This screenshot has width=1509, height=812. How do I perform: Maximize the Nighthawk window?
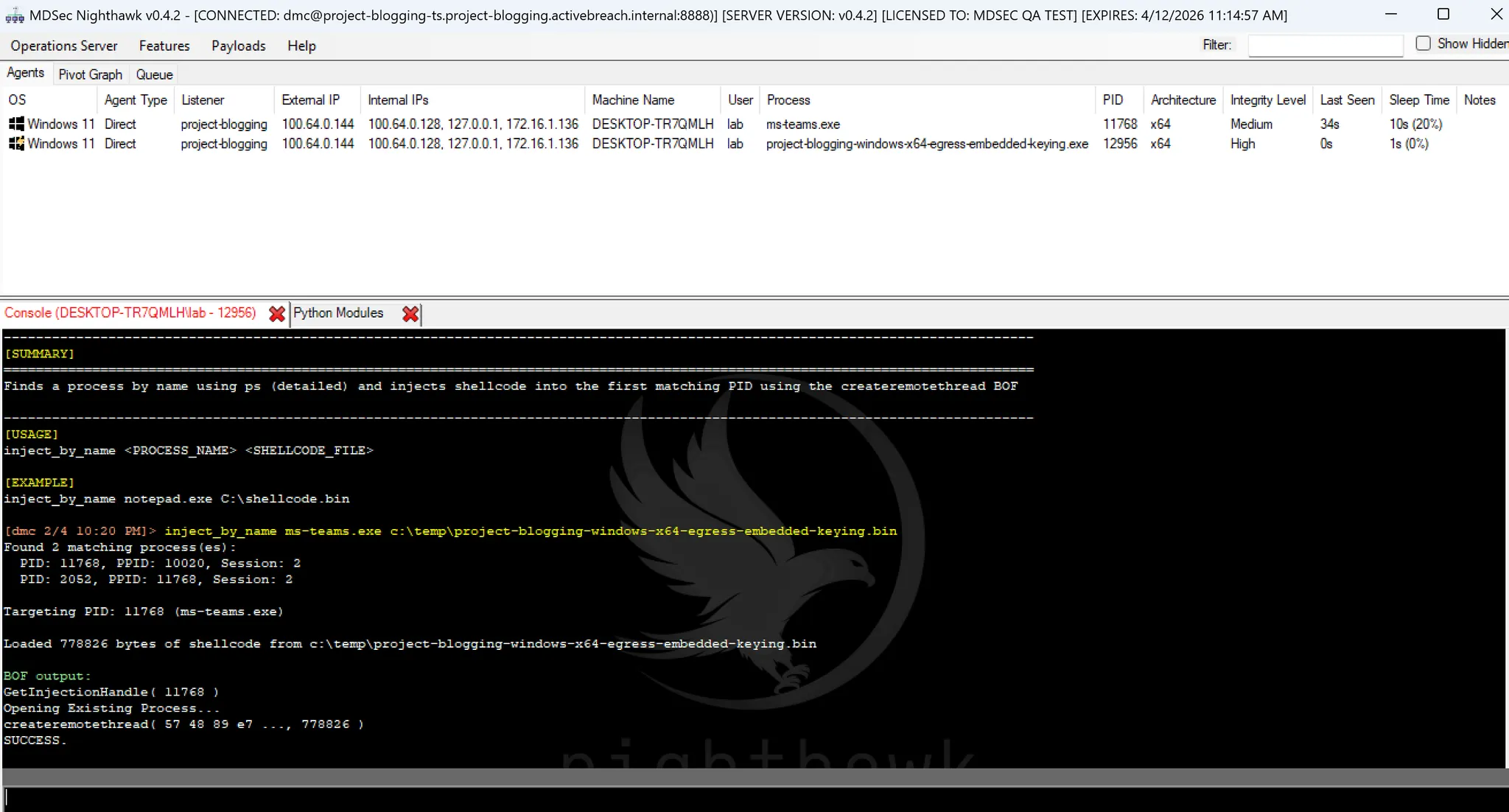[x=1443, y=14]
